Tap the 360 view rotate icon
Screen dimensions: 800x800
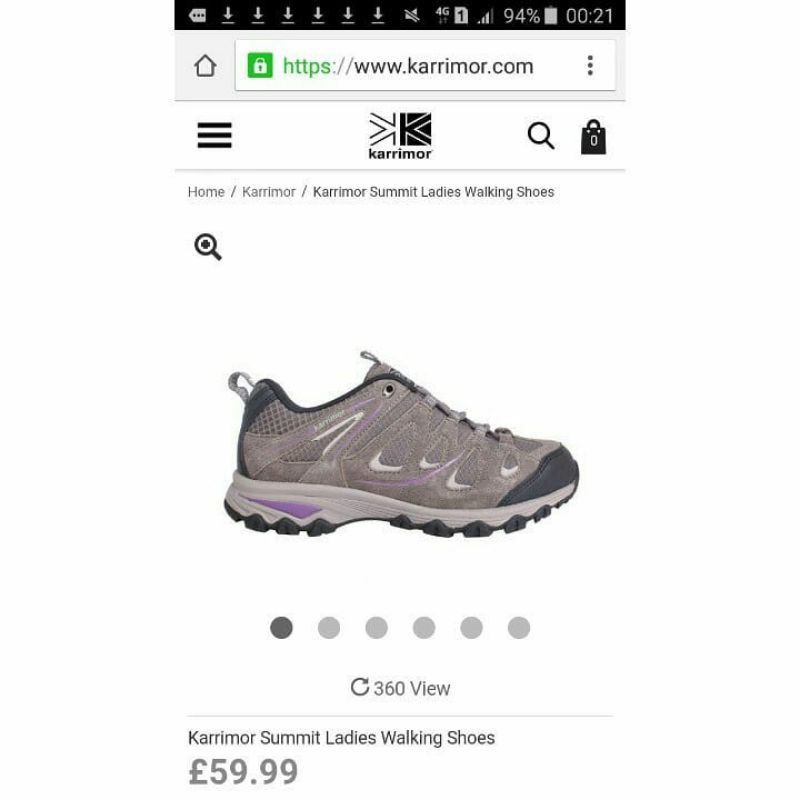coord(360,687)
